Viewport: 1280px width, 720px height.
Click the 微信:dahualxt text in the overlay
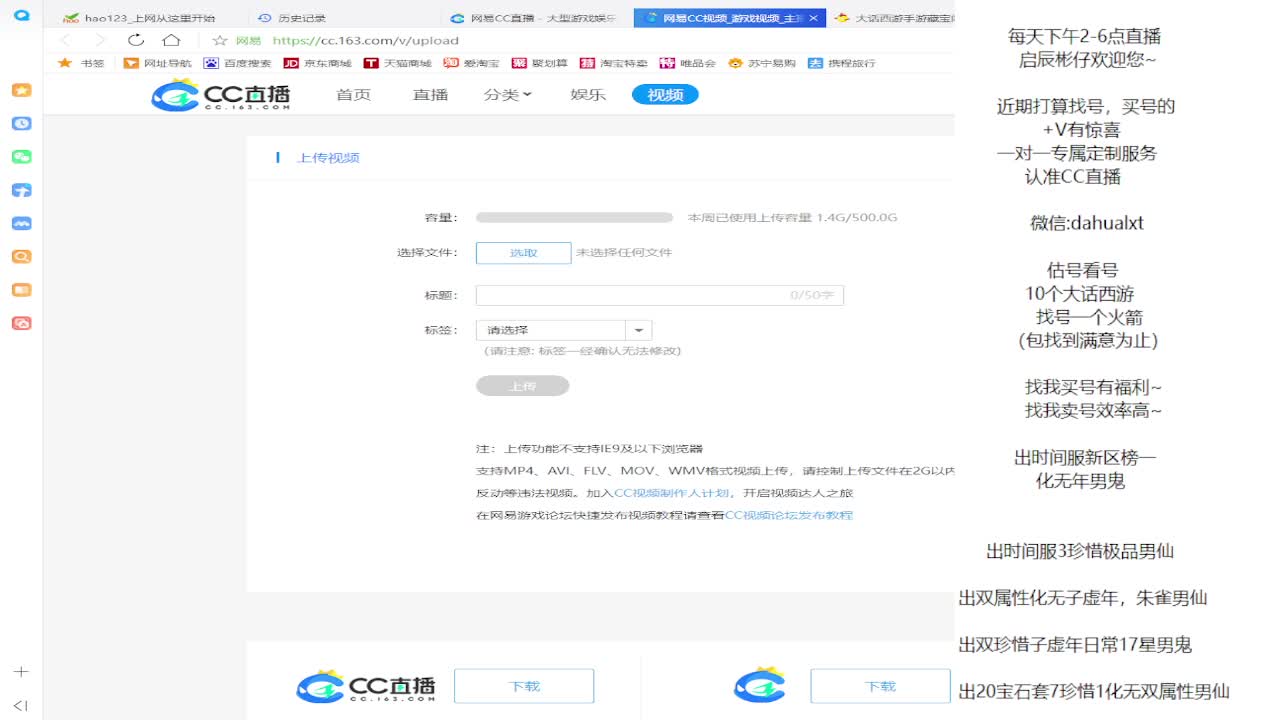(1087, 223)
